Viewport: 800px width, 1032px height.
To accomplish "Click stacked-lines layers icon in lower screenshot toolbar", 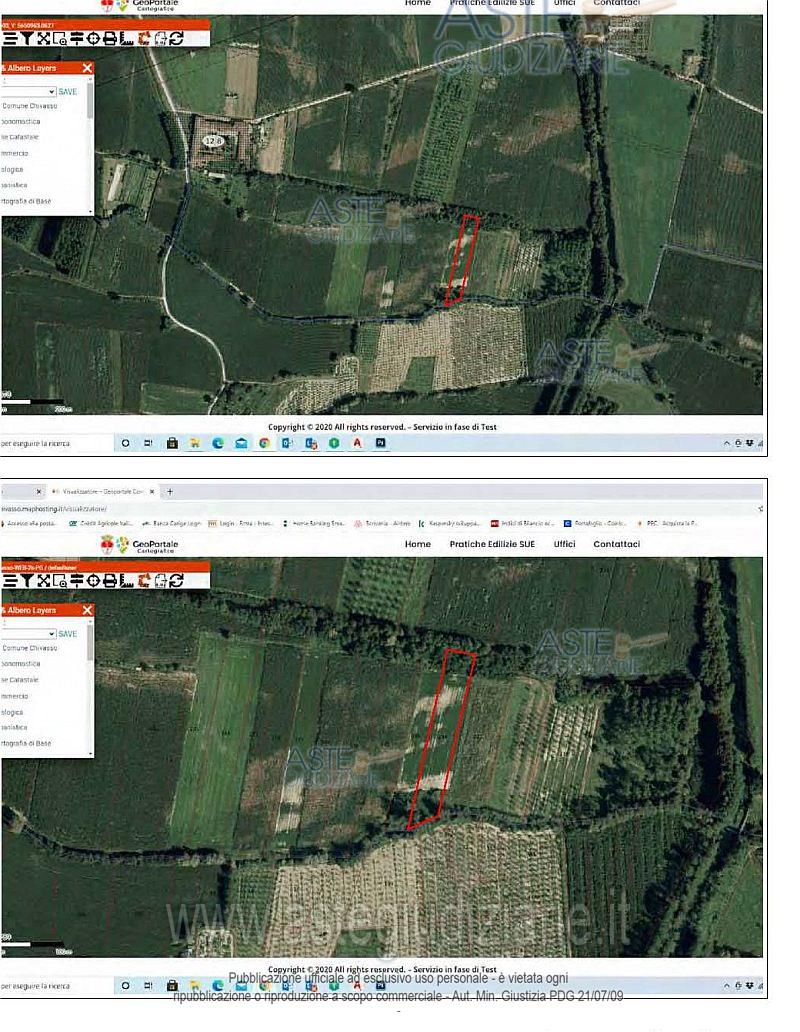I will pyautogui.click(x=77, y=580).
